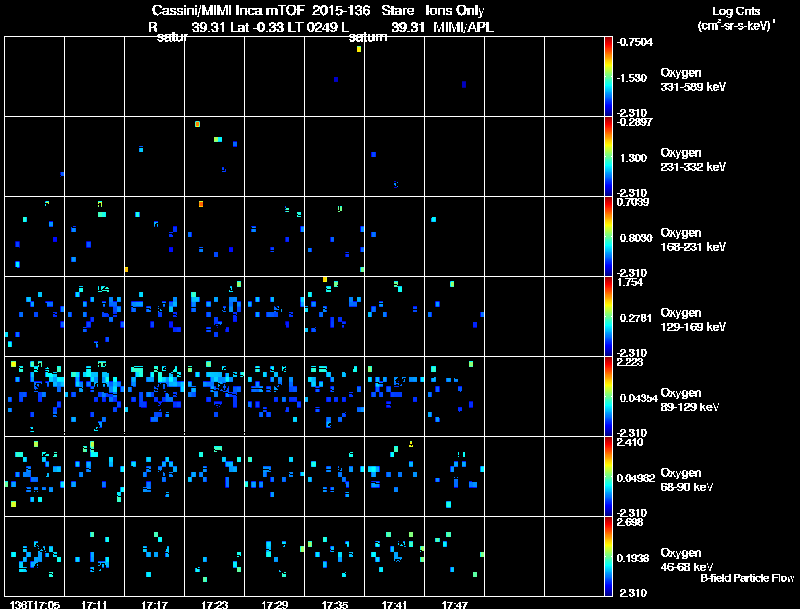Click the '17:47' time axis label
The height and width of the screenshot is (609, 800).
click(455, 604)
